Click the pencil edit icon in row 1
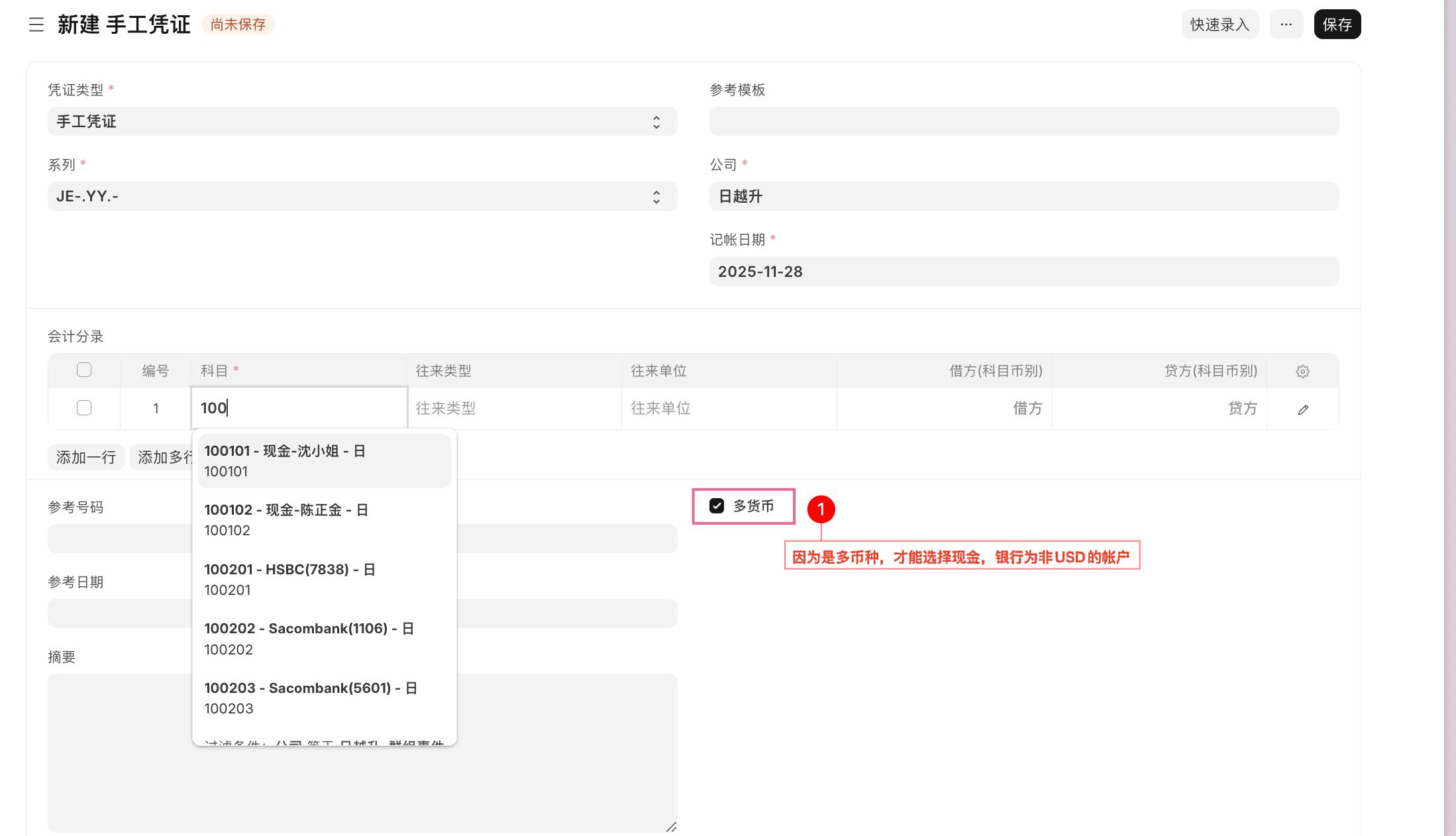This screenshot has width=1456, height=836. coord(1302,409)
